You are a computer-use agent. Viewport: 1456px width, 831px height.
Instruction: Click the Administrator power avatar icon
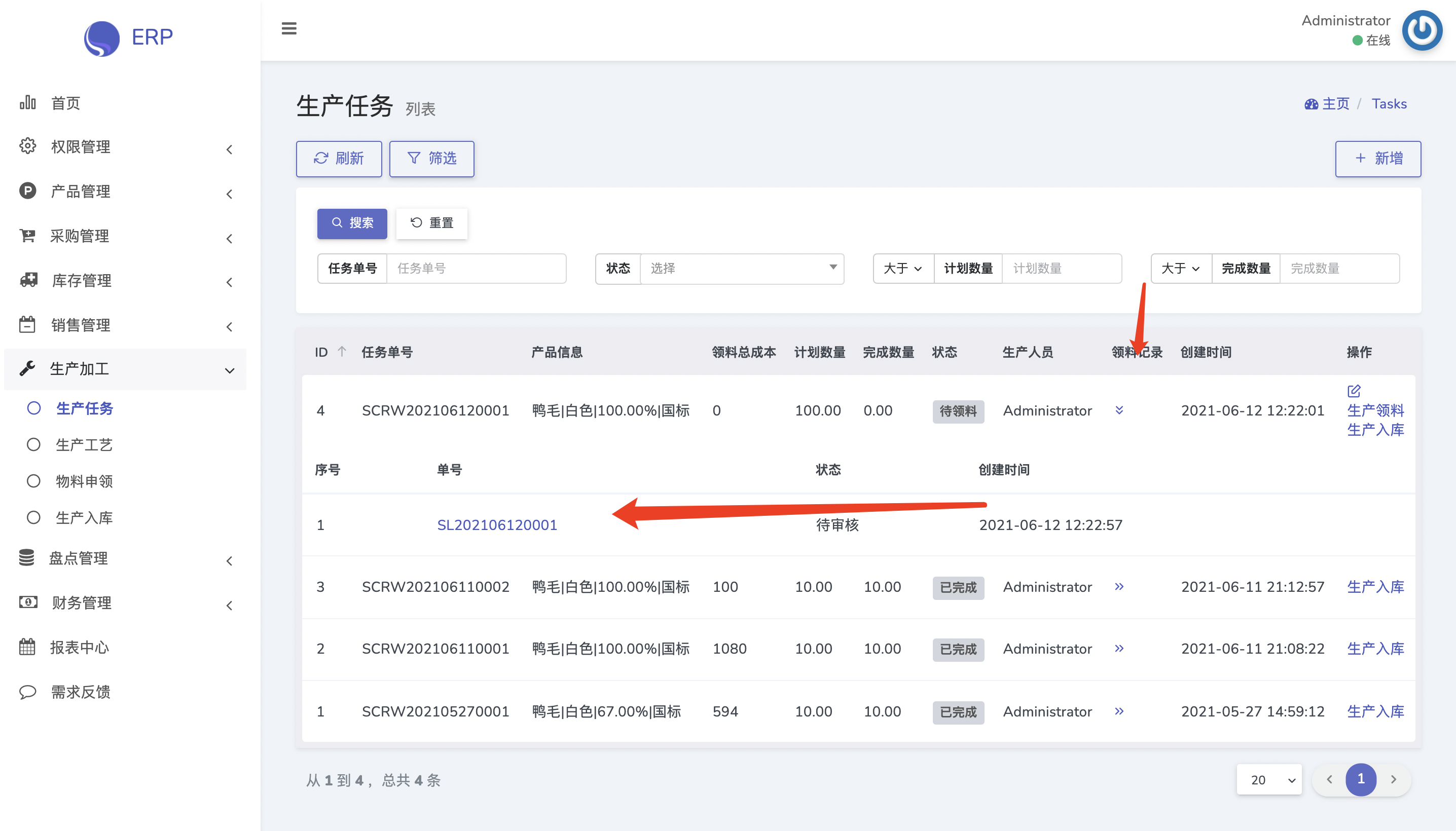pos(1422,30)
